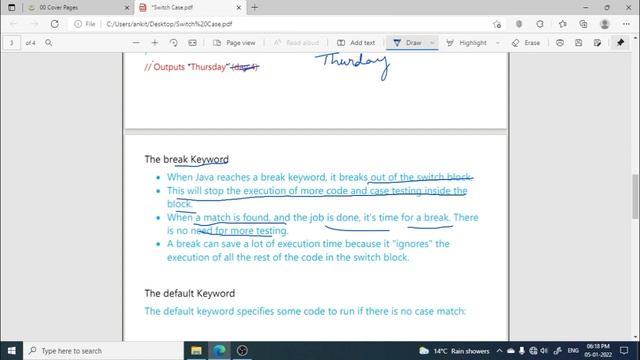Save the PDF document

tap(578, 43)
